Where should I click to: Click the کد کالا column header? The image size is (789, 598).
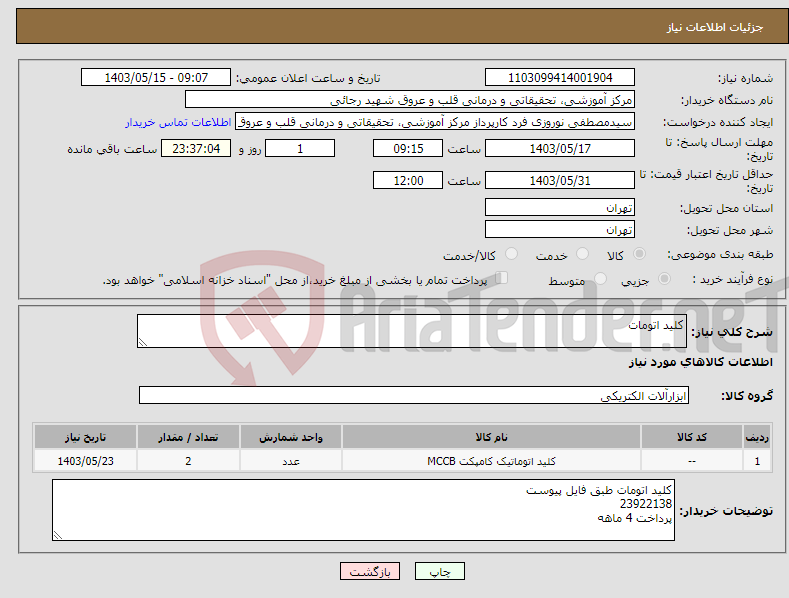(692, 437)
